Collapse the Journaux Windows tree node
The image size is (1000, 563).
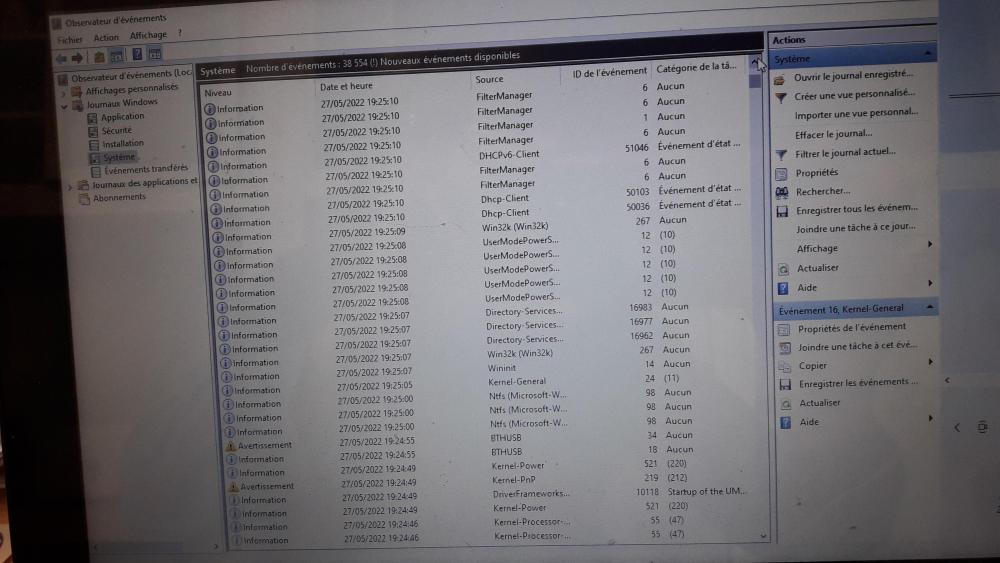pyautogui.click(x=64, y=106)
